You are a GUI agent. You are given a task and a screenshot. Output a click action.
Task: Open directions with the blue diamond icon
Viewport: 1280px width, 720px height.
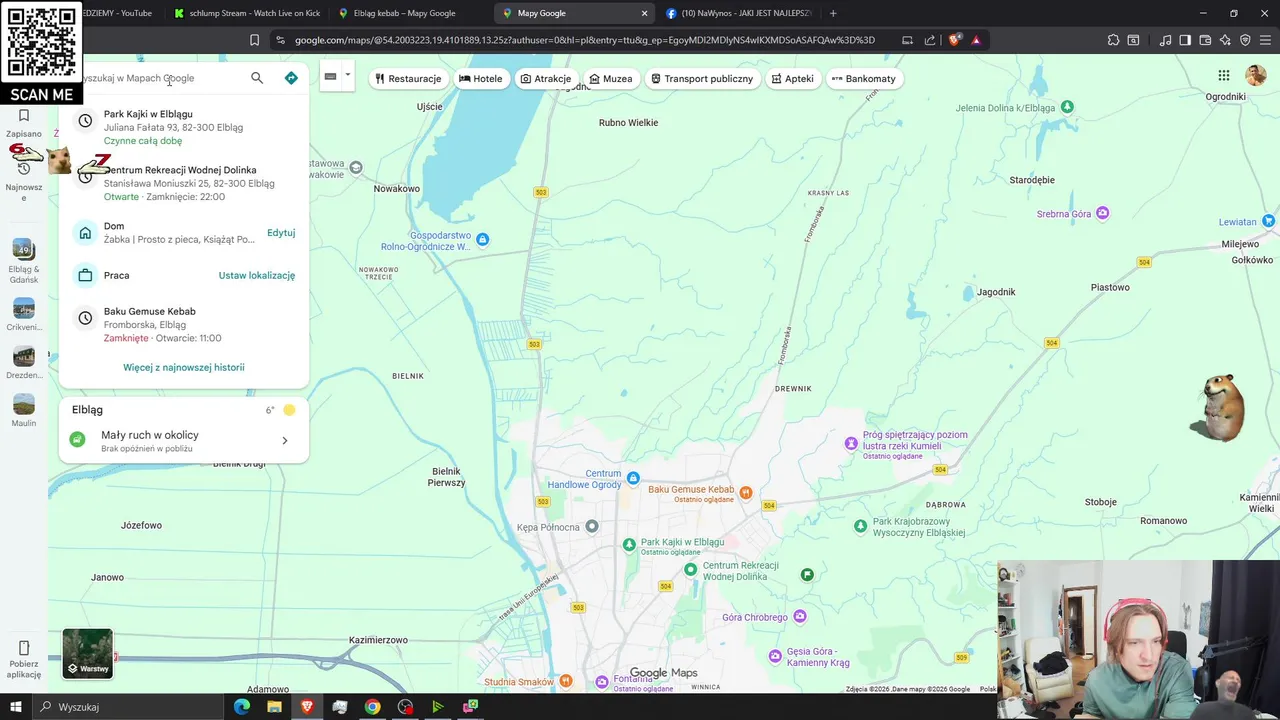(x=291, y=78)
